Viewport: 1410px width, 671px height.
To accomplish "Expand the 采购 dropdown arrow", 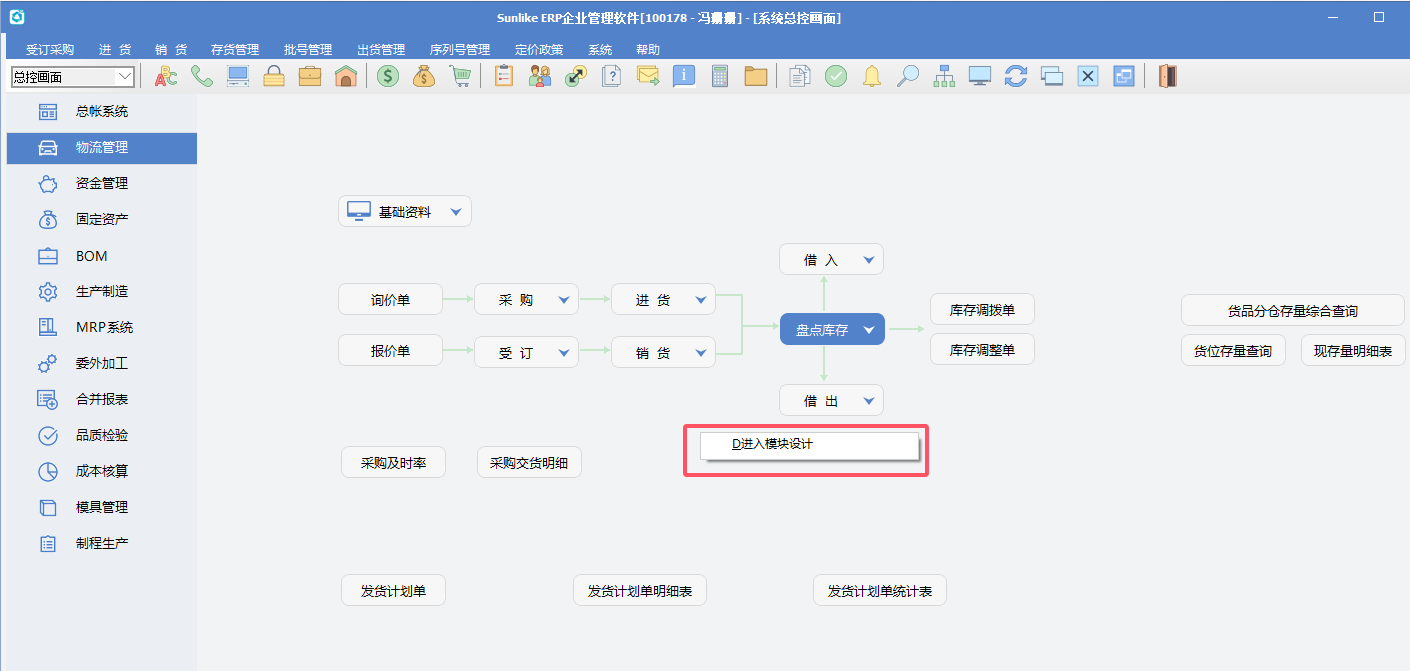I will click(564, 300).
